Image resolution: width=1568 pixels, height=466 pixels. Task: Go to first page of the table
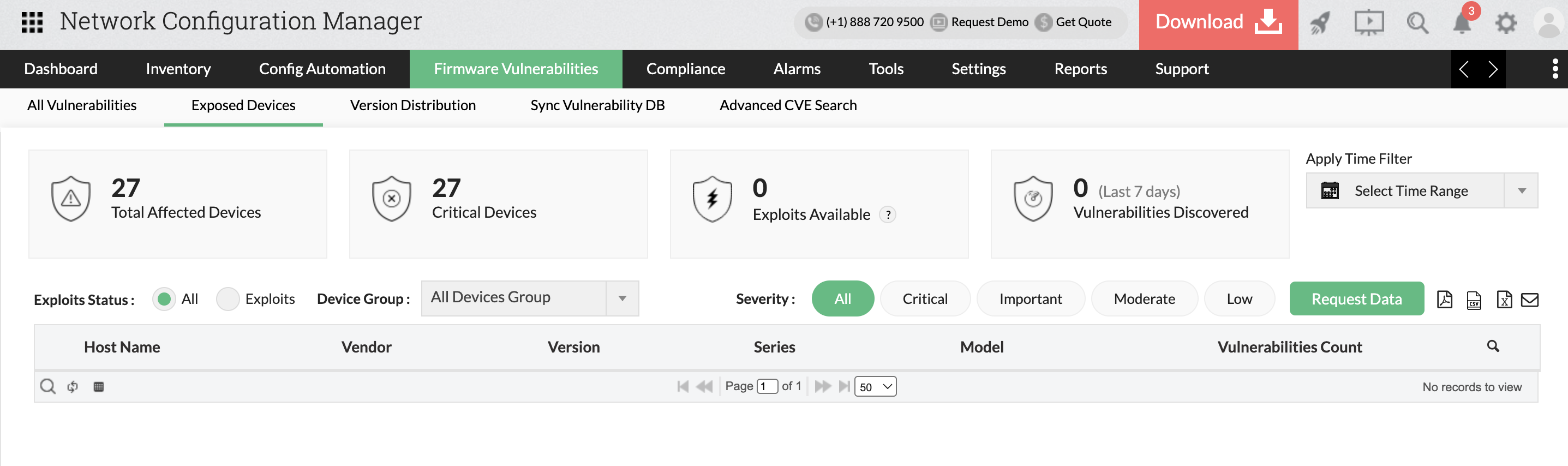[683, 386]
